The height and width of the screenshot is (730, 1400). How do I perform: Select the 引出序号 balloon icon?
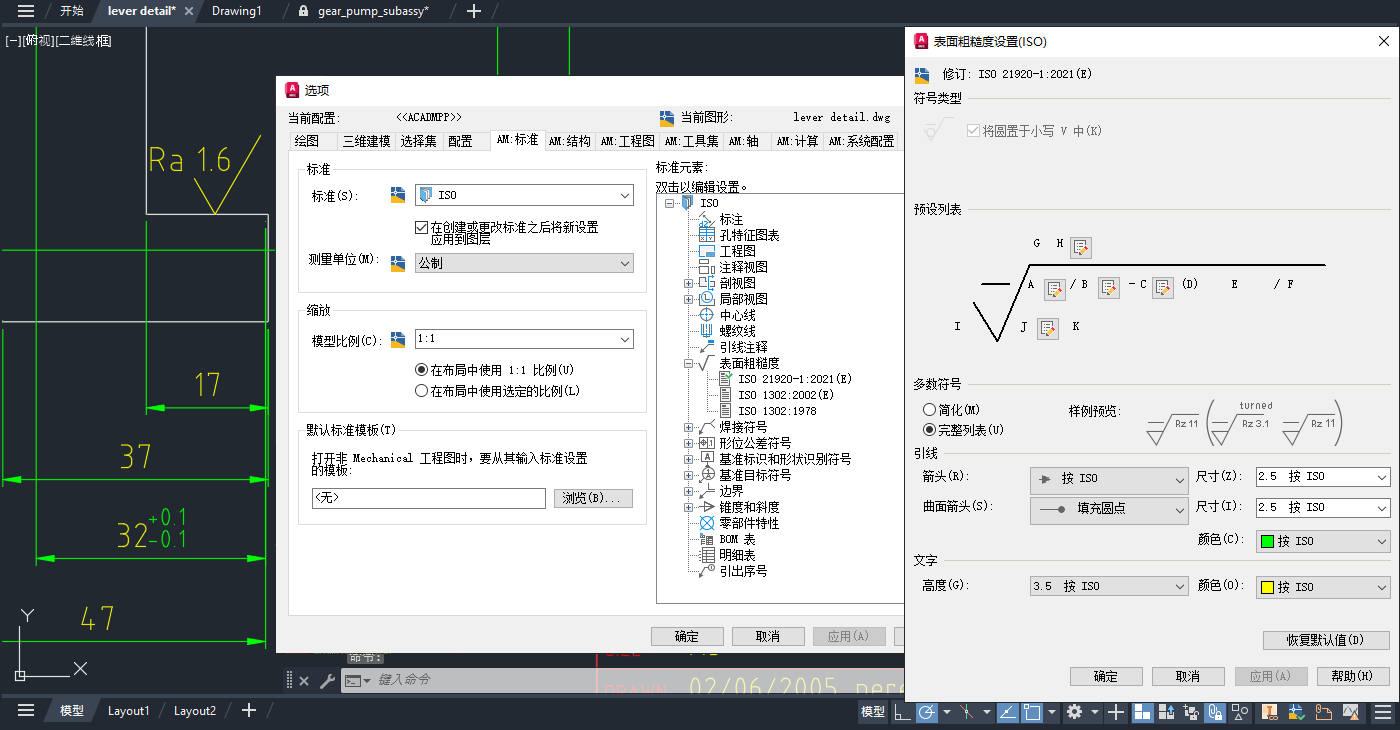(x=707, y=571)
